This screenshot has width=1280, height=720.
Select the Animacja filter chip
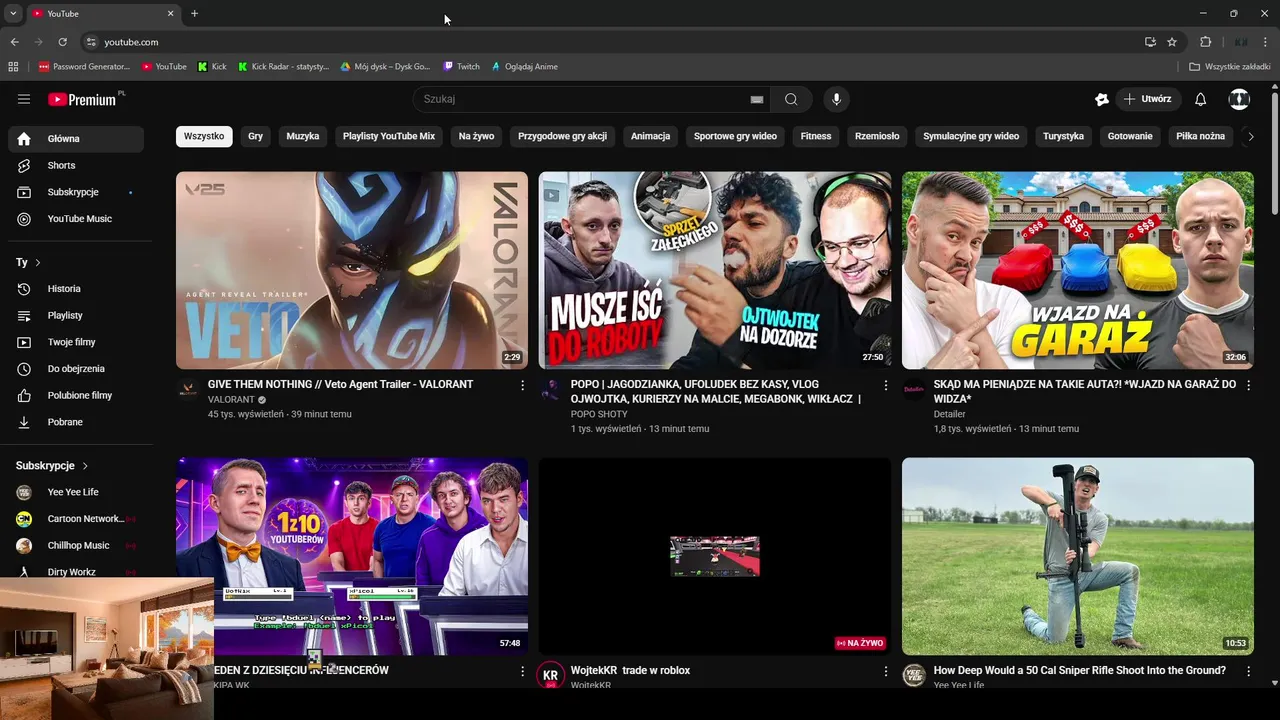point(650,136)
